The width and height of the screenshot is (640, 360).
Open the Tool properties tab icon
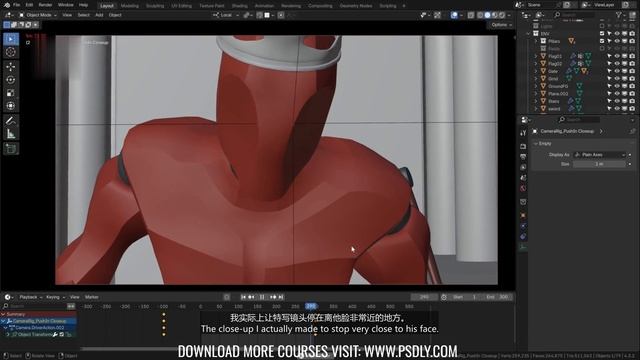[523, 133]
